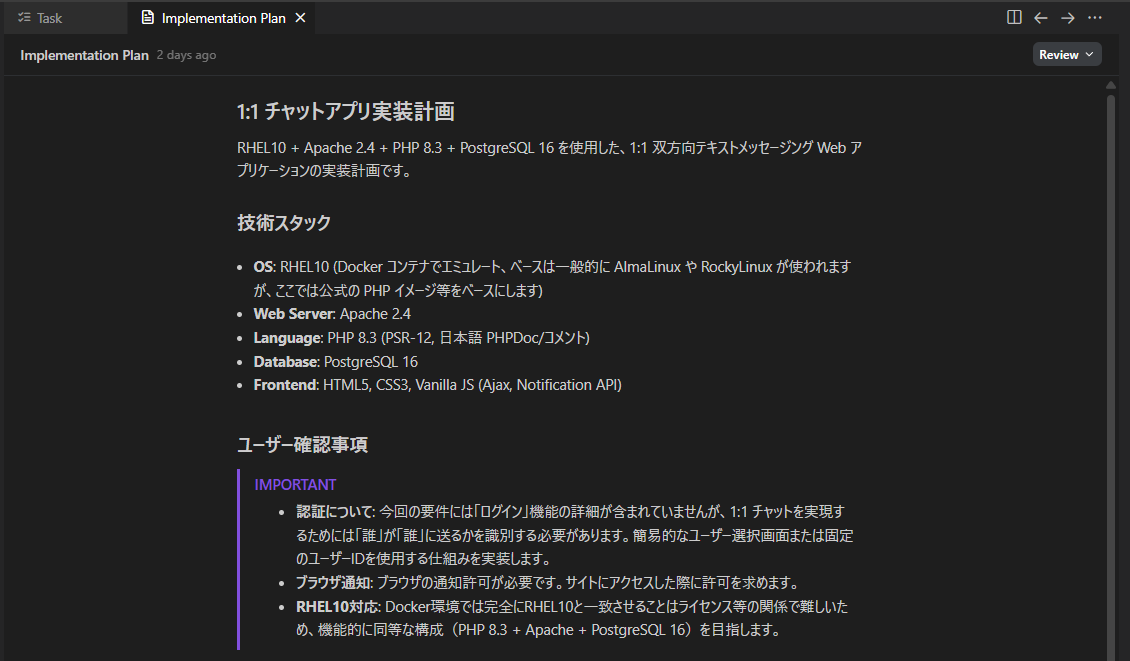Click the 1:1 チャットアプリ実装計画 heading
1130x661 pixels.
tap(345, 112)
